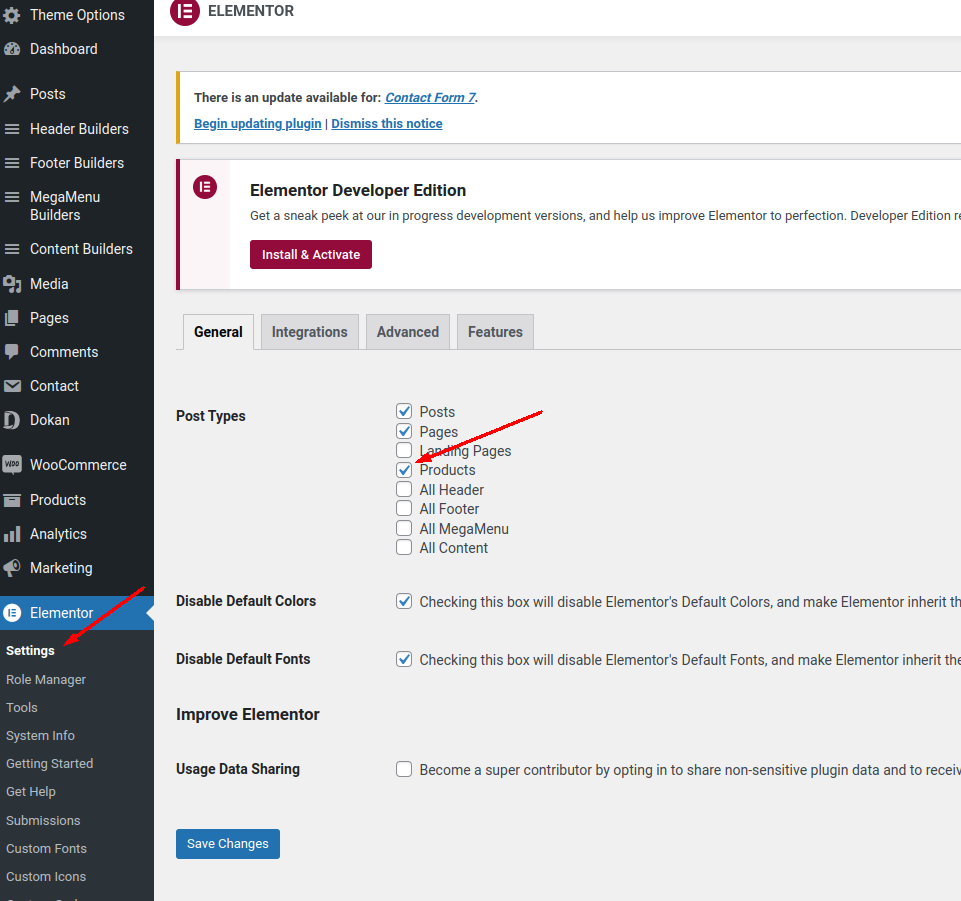The height and width of the screenshot is (901, 961).
Task: Enable the Usage Data Sharing checkbox
Action: tap(404, 769)
